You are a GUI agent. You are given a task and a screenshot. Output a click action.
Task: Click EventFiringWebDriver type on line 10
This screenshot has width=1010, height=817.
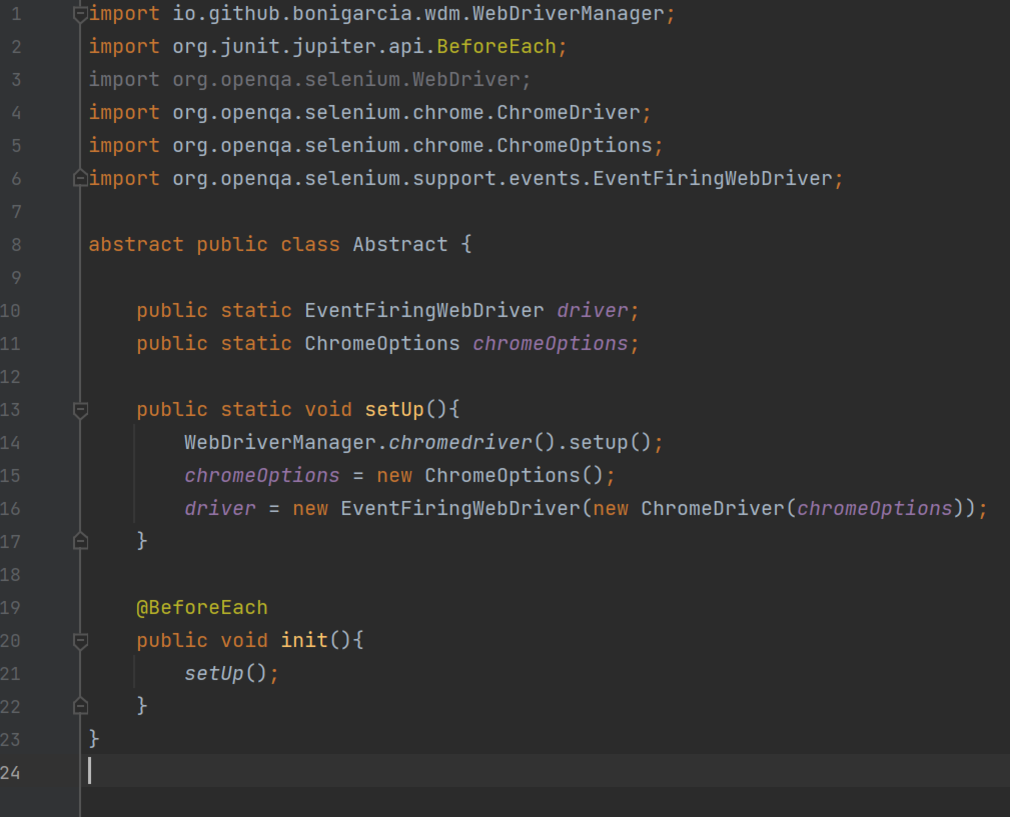point(424,311)
